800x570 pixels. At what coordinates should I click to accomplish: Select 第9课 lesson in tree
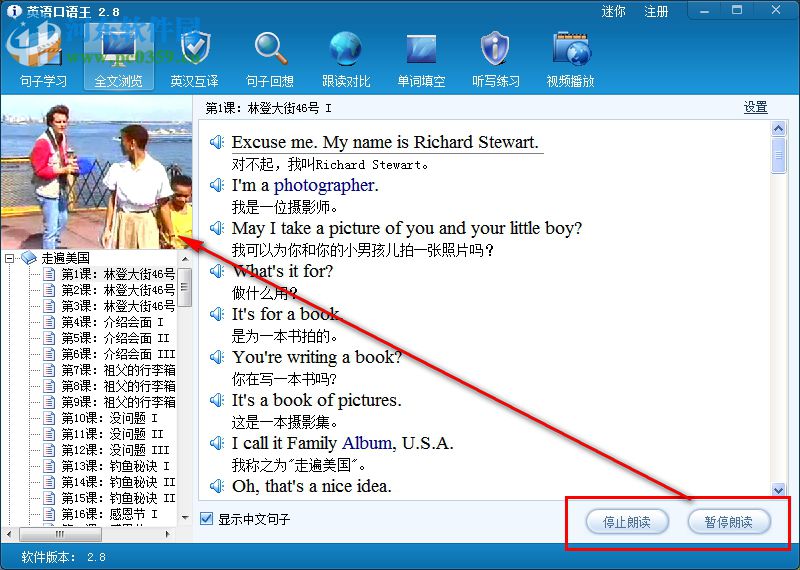(x=118, y=402)
